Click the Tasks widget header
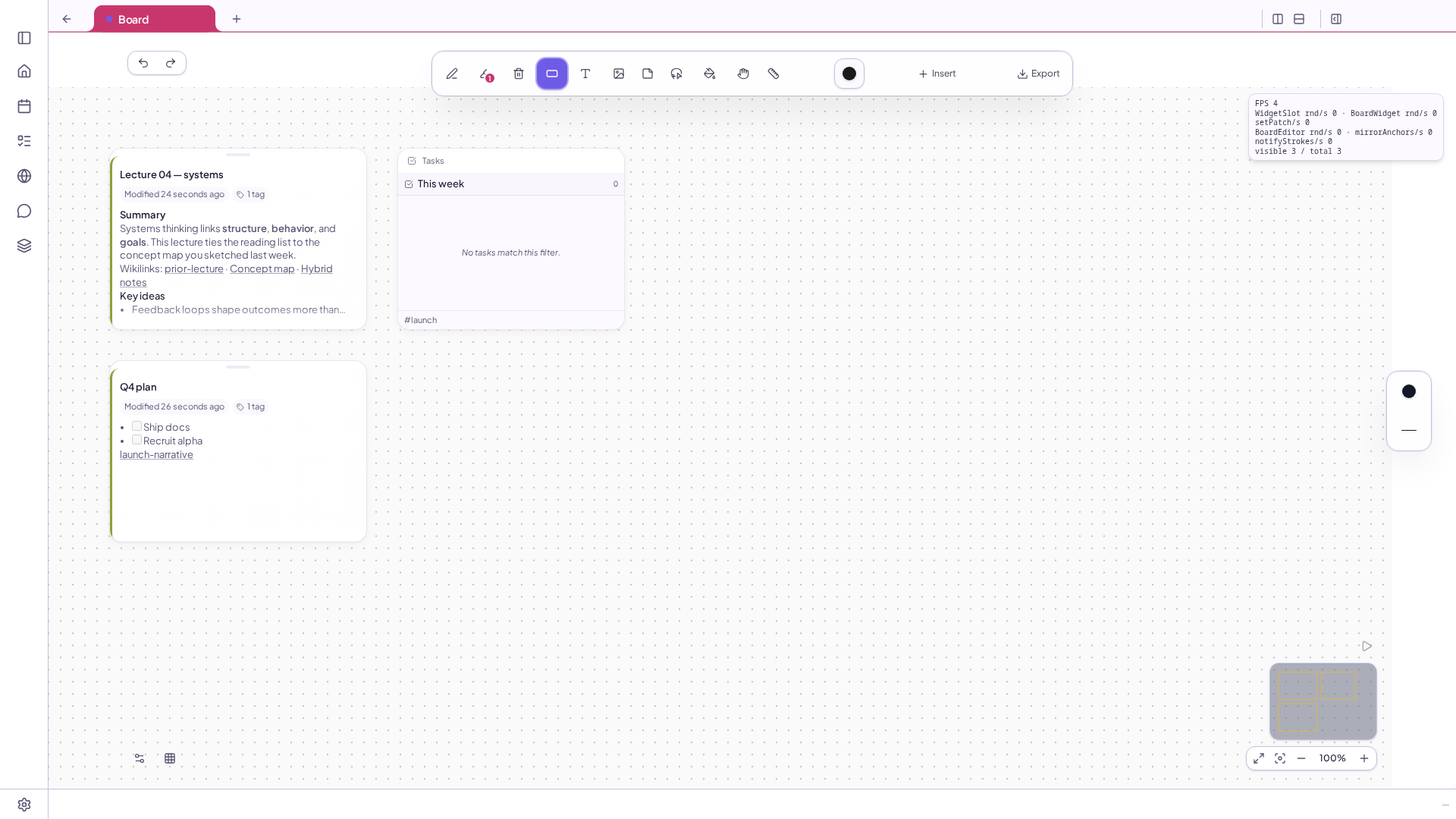The width and height of the screenshot is (1456, 819). 511,161
